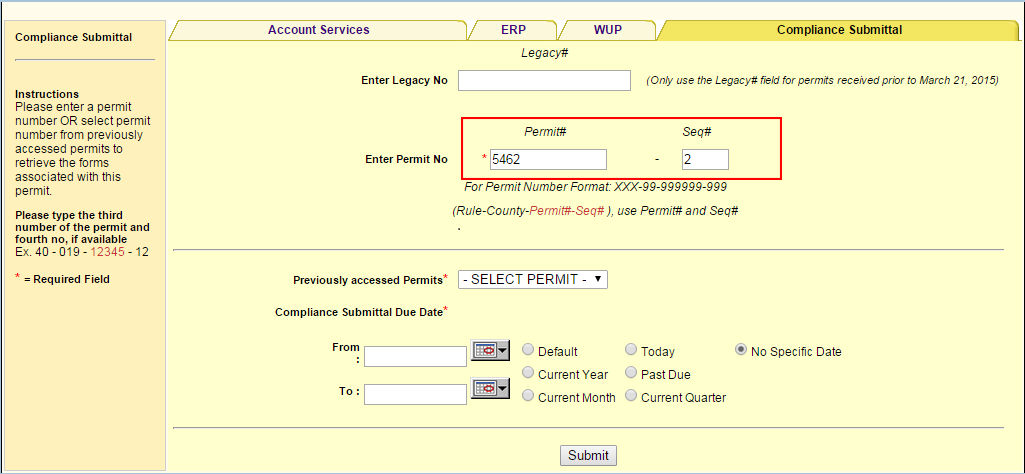This screenshot has height=474, width=1025.
Task: Click the To date text field
Action: click(415, 394)
